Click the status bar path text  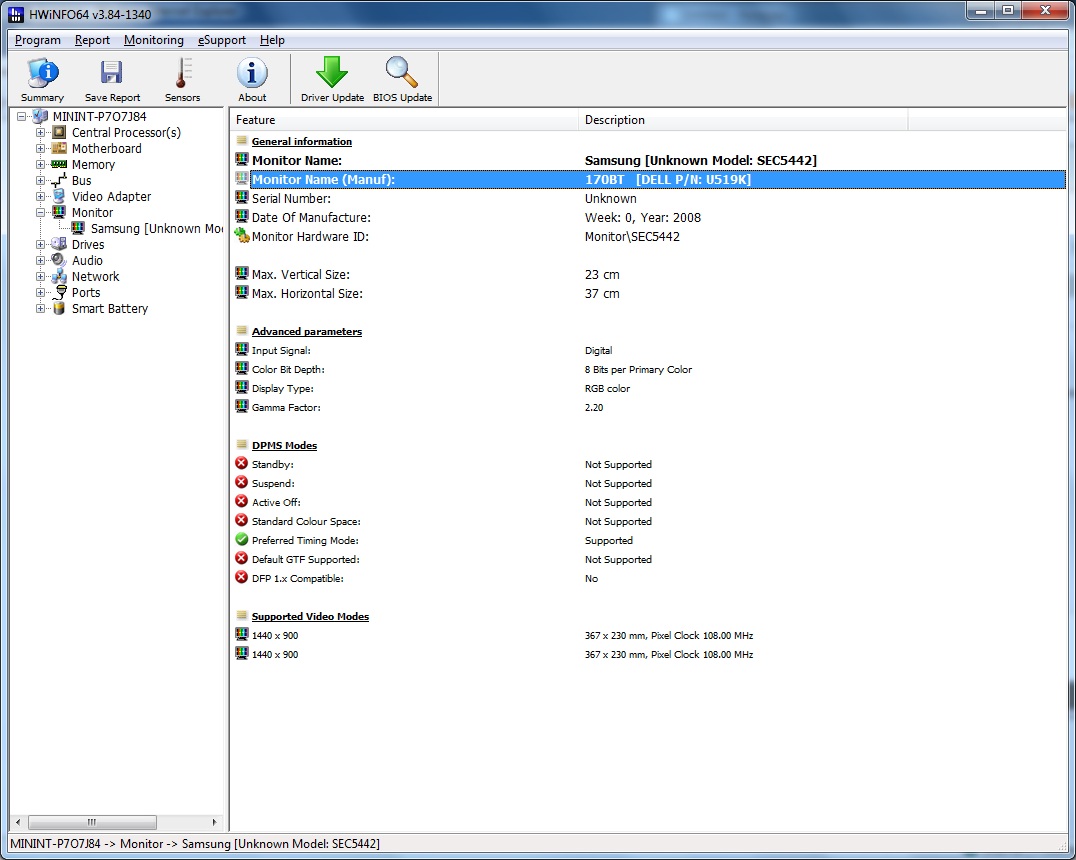(x=195, y=844)
